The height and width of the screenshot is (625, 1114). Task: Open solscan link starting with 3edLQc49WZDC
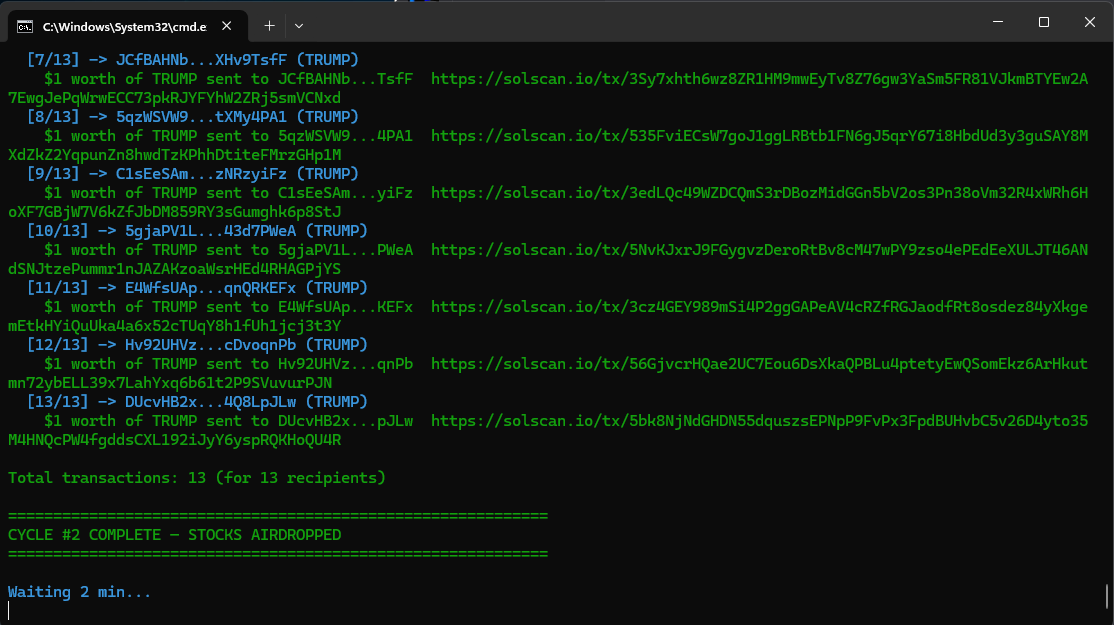(759, 192)
